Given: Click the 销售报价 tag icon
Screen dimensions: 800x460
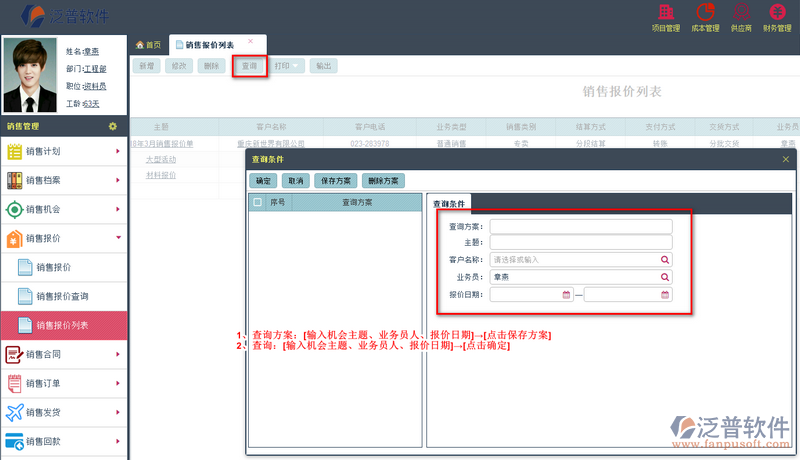Looking at the screenshot, I should click(x=14, y=238).
